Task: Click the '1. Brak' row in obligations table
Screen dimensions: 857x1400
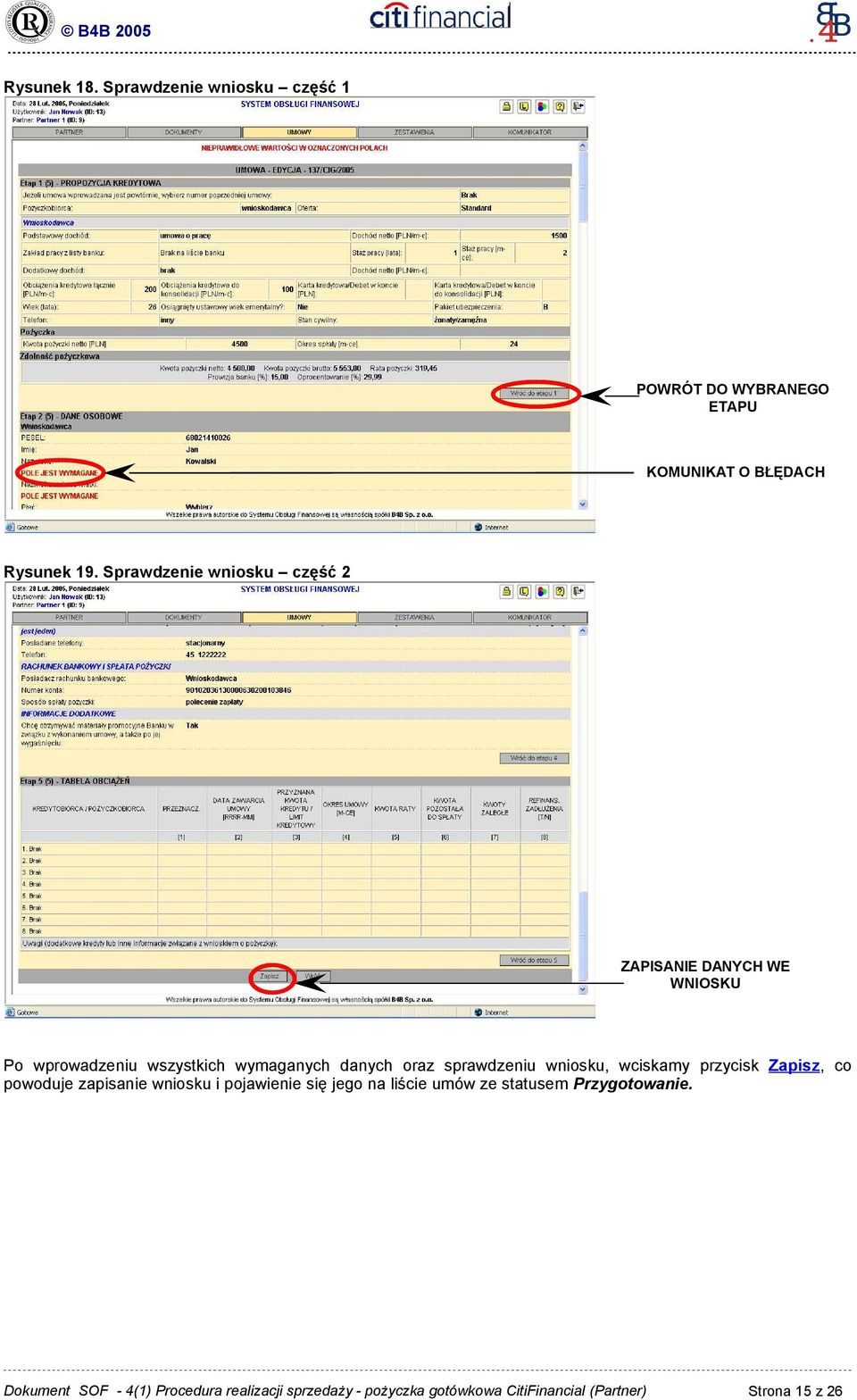Action: pos(295,849)
